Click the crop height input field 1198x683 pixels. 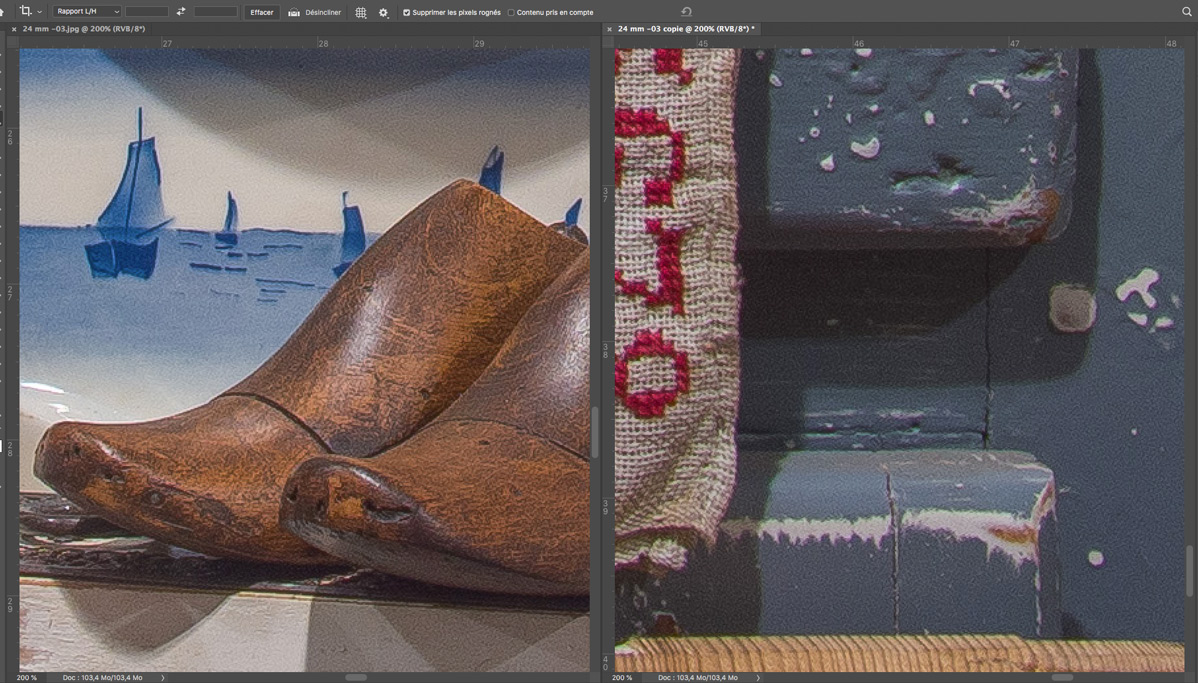[215, 12]
